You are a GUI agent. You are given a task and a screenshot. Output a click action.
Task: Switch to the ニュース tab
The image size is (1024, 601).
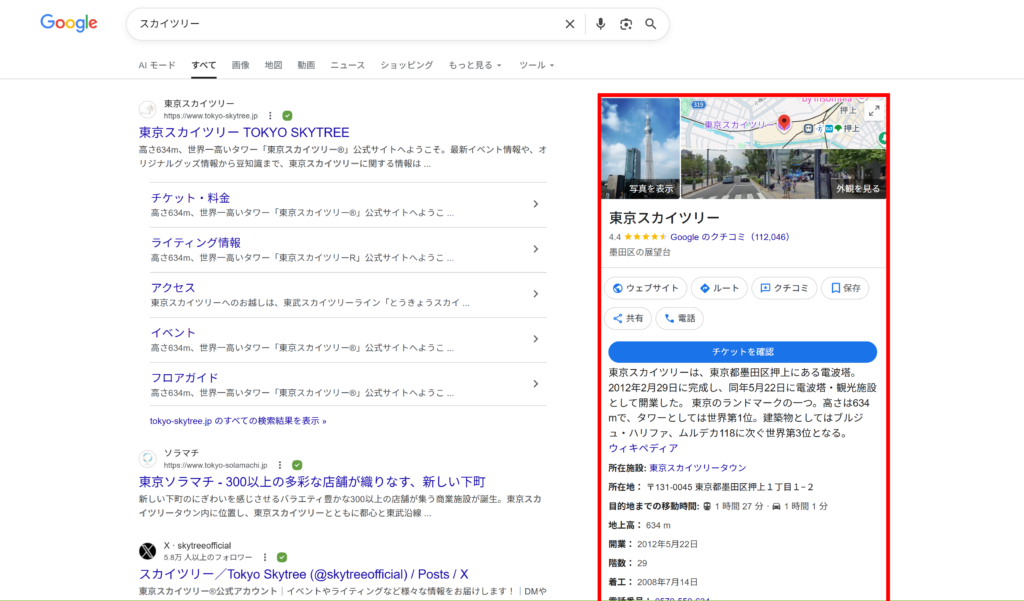[347, 65]
